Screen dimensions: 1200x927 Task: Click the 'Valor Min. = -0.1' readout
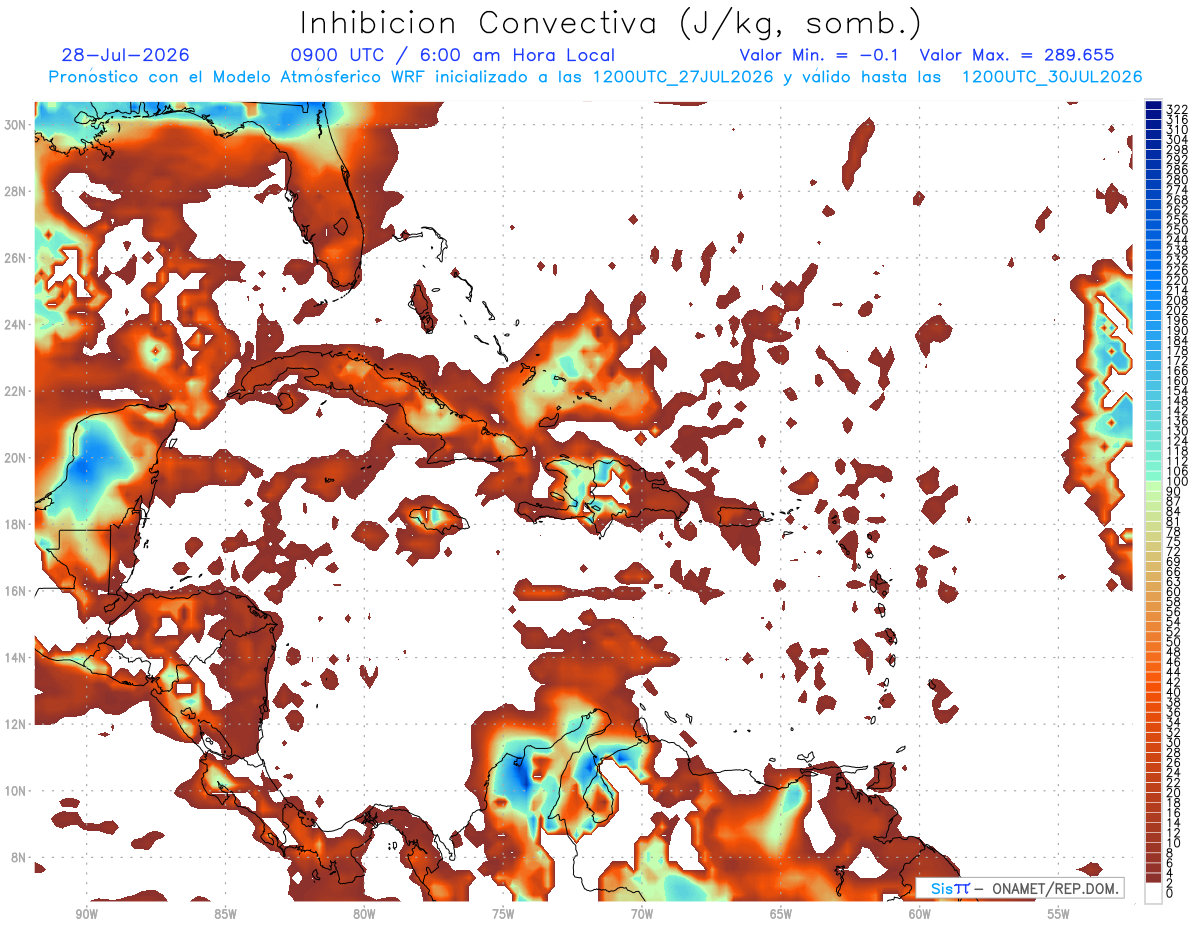tap(819, 55)
